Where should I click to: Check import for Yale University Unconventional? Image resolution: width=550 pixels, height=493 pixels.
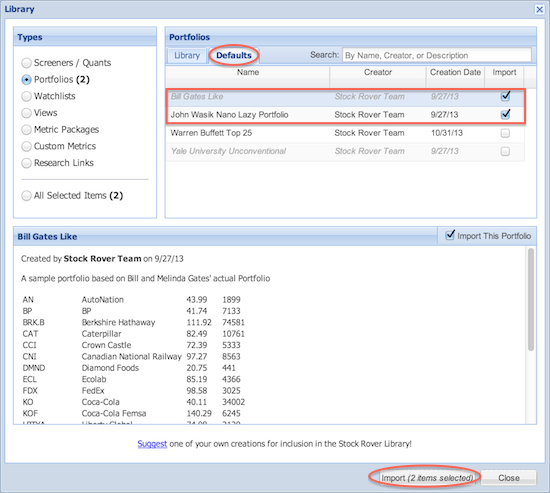(505, 151)
